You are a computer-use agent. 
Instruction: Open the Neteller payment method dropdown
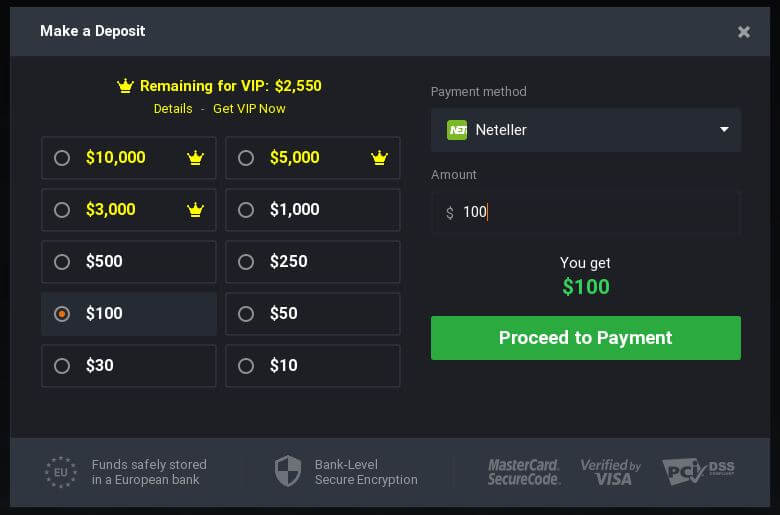tap(585, 130)
